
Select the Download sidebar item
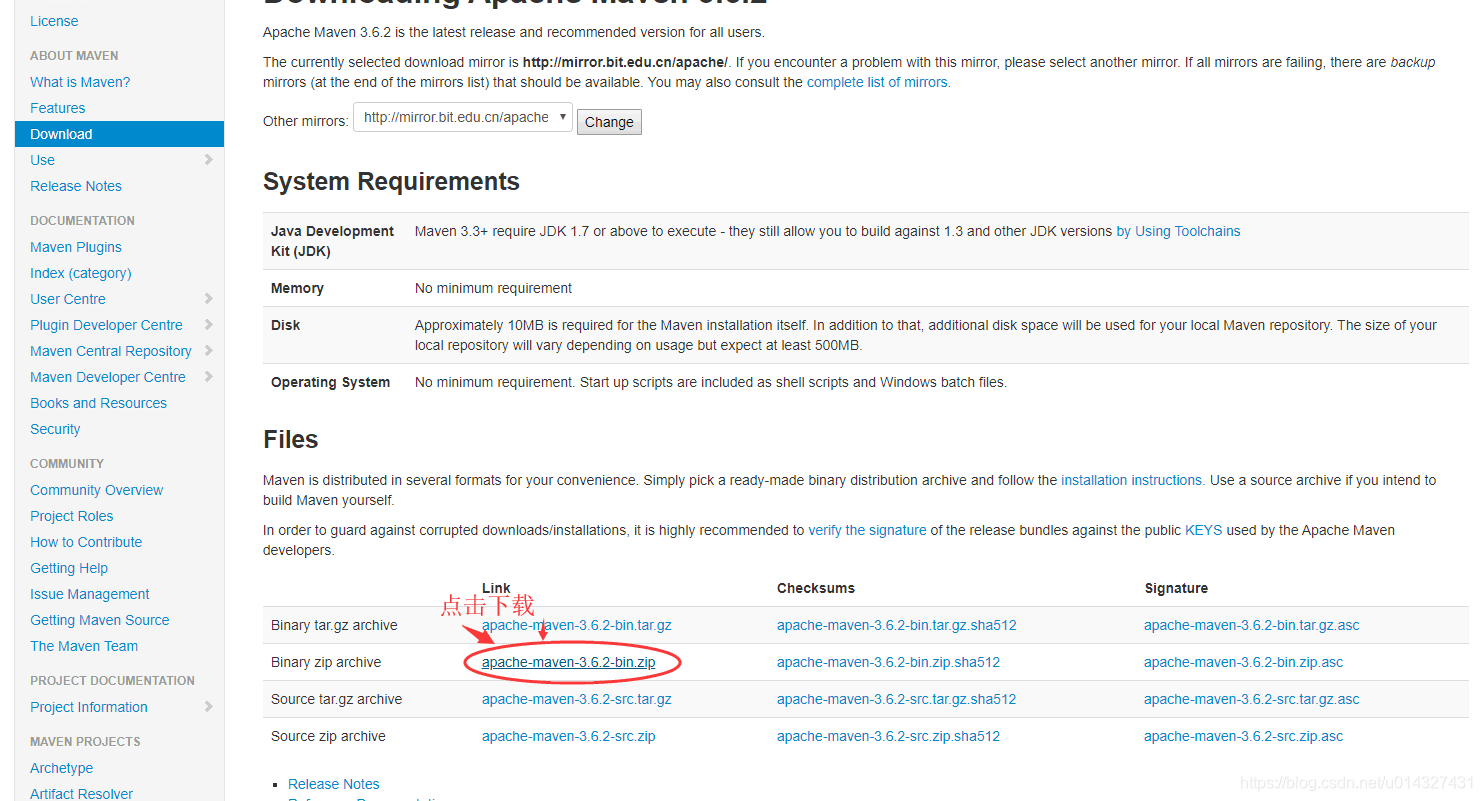tap(119, 134)
